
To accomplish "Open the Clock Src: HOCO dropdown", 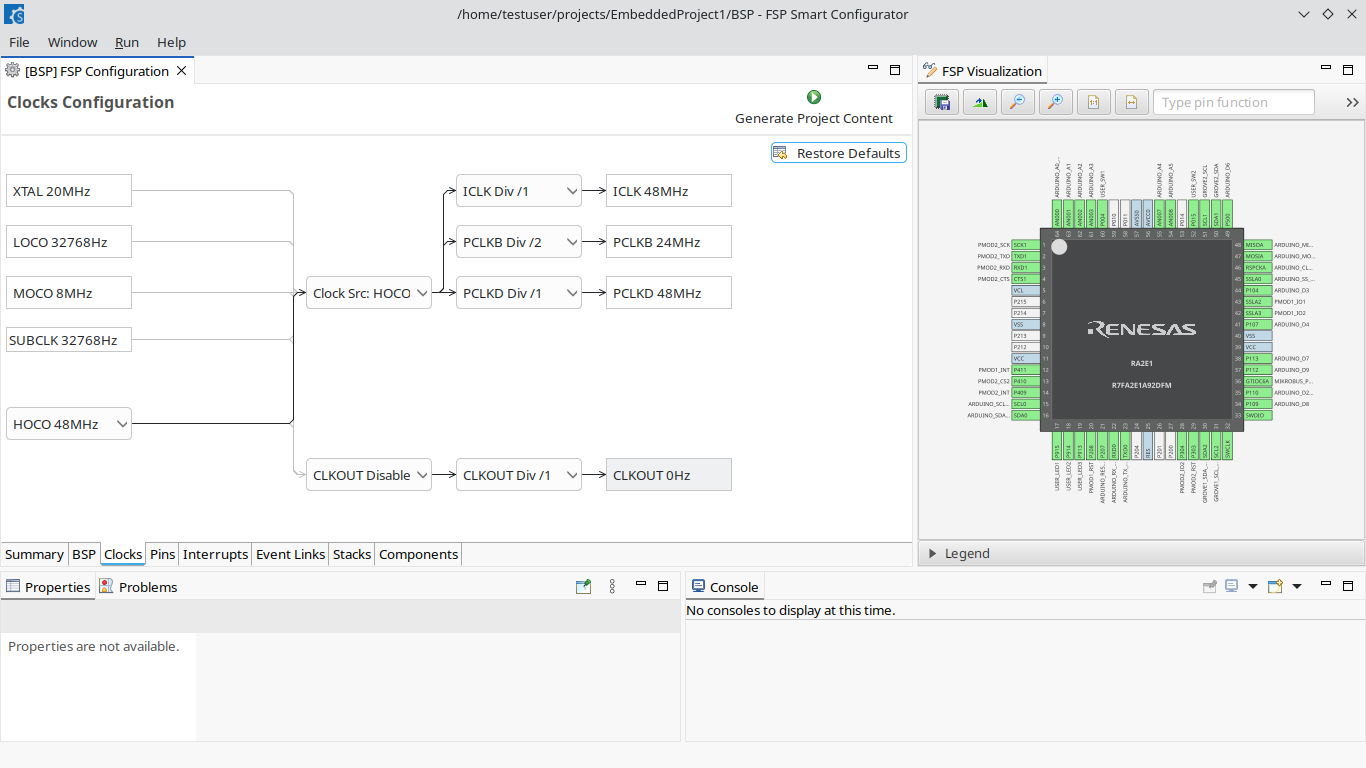I will (x=369, y=293).
